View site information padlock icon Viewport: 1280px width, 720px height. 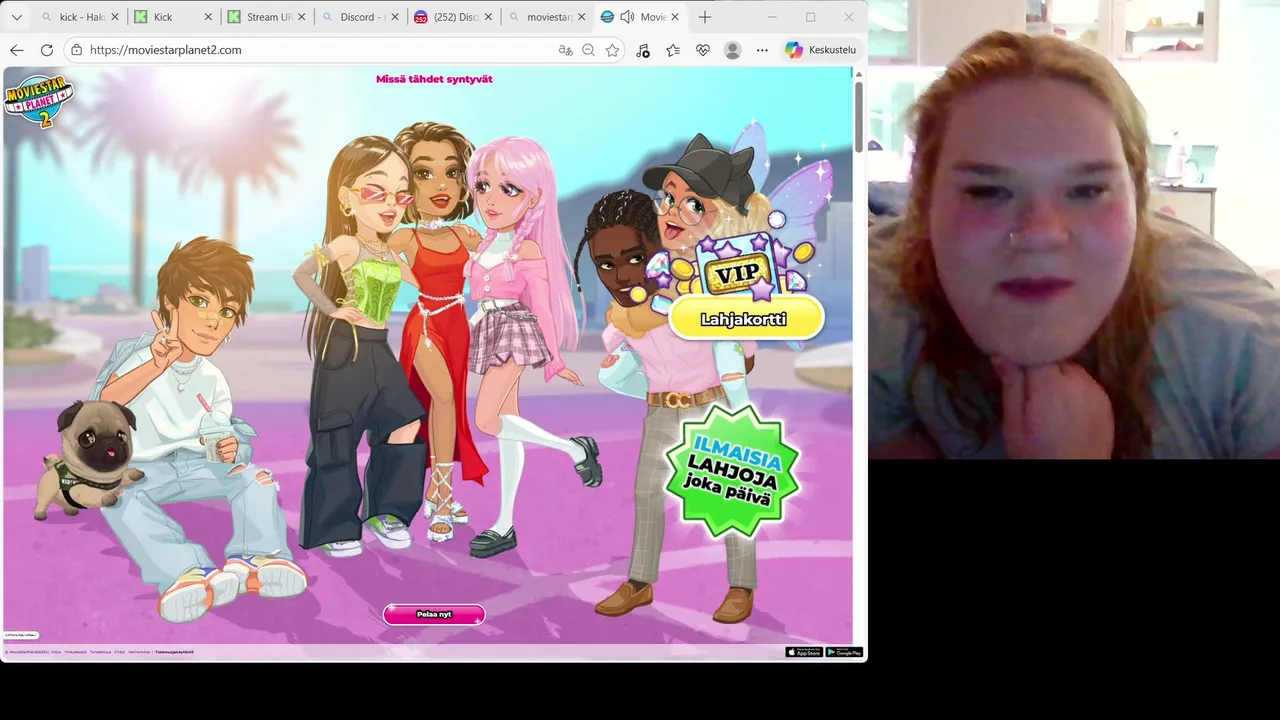pyautogui.click(x=77, y=50)
